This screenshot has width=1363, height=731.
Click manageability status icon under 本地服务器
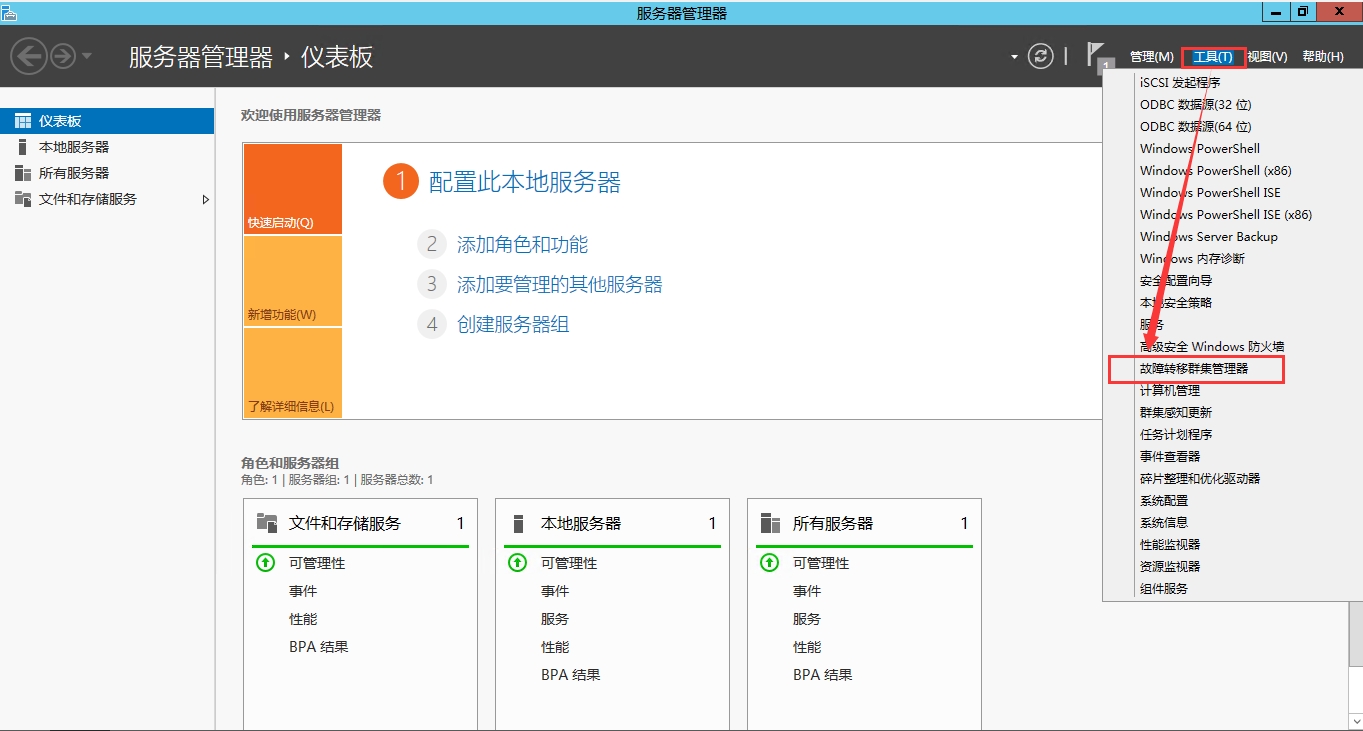517,562
